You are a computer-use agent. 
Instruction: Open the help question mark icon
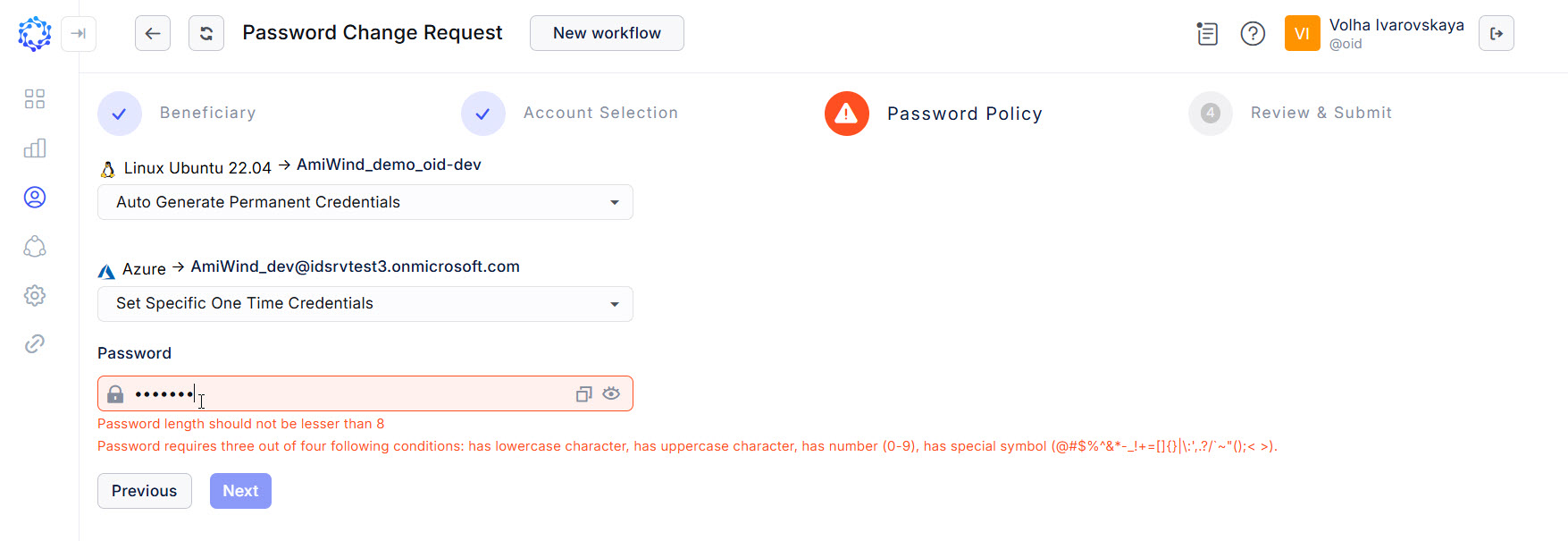point(1253,33)
